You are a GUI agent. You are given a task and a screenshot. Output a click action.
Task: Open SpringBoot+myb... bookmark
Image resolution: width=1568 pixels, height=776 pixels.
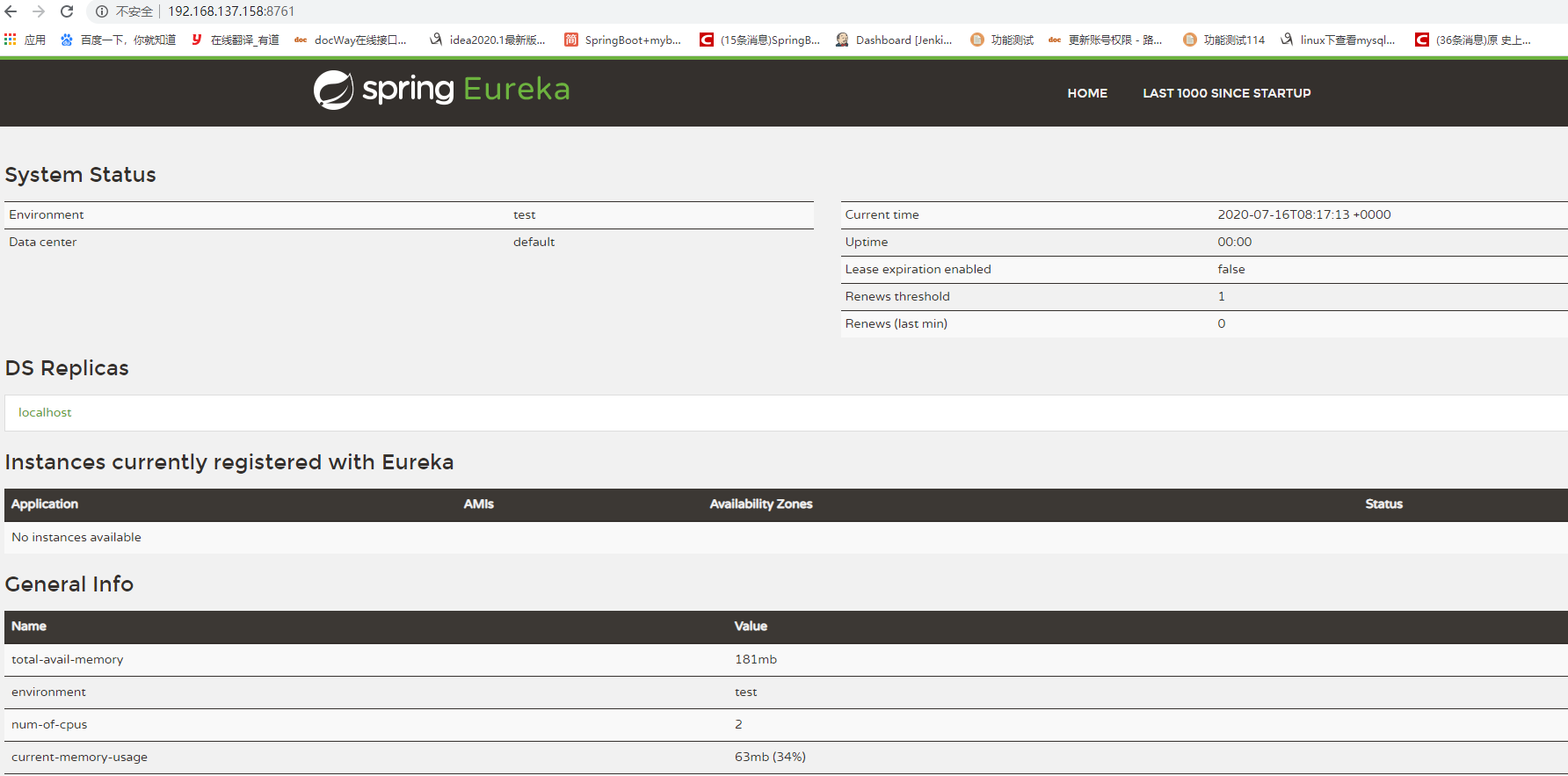pos(622,40)
